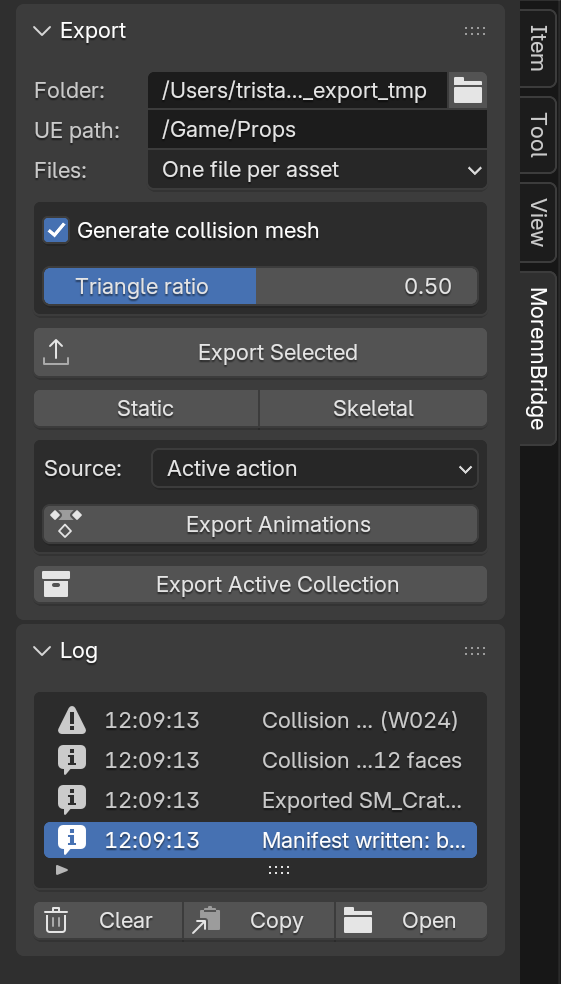Select the Exported SM_Crat... log entry
Viewport: 561px width, 984px height.
point(260,800)
